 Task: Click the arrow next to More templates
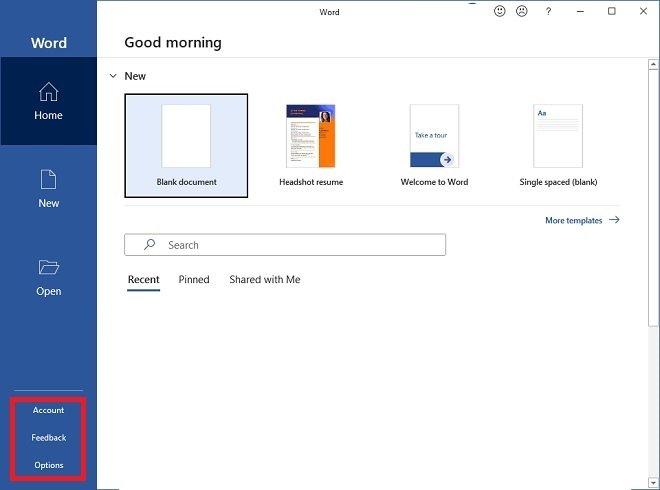(x=614, y=220)
